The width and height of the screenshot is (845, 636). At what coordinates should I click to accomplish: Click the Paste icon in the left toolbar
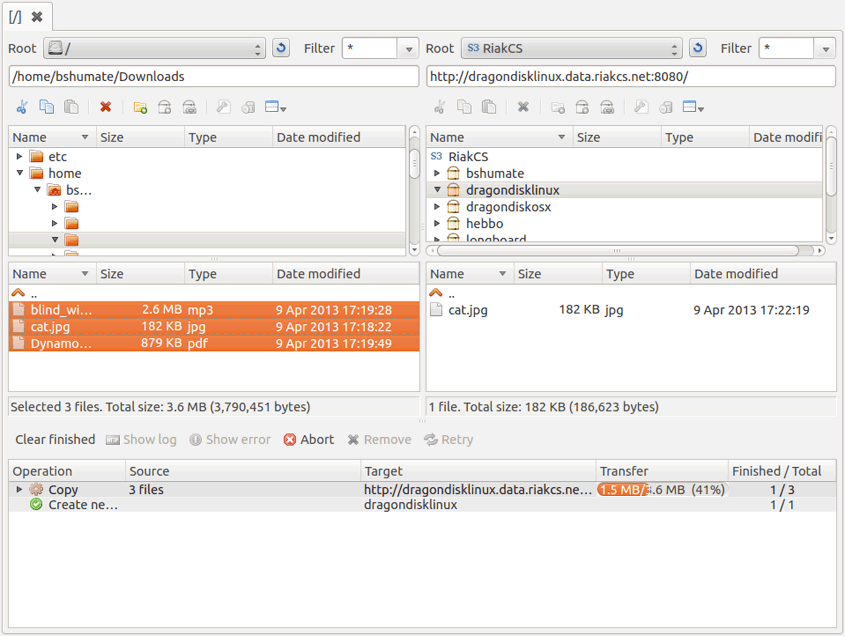tap(68, 107)
